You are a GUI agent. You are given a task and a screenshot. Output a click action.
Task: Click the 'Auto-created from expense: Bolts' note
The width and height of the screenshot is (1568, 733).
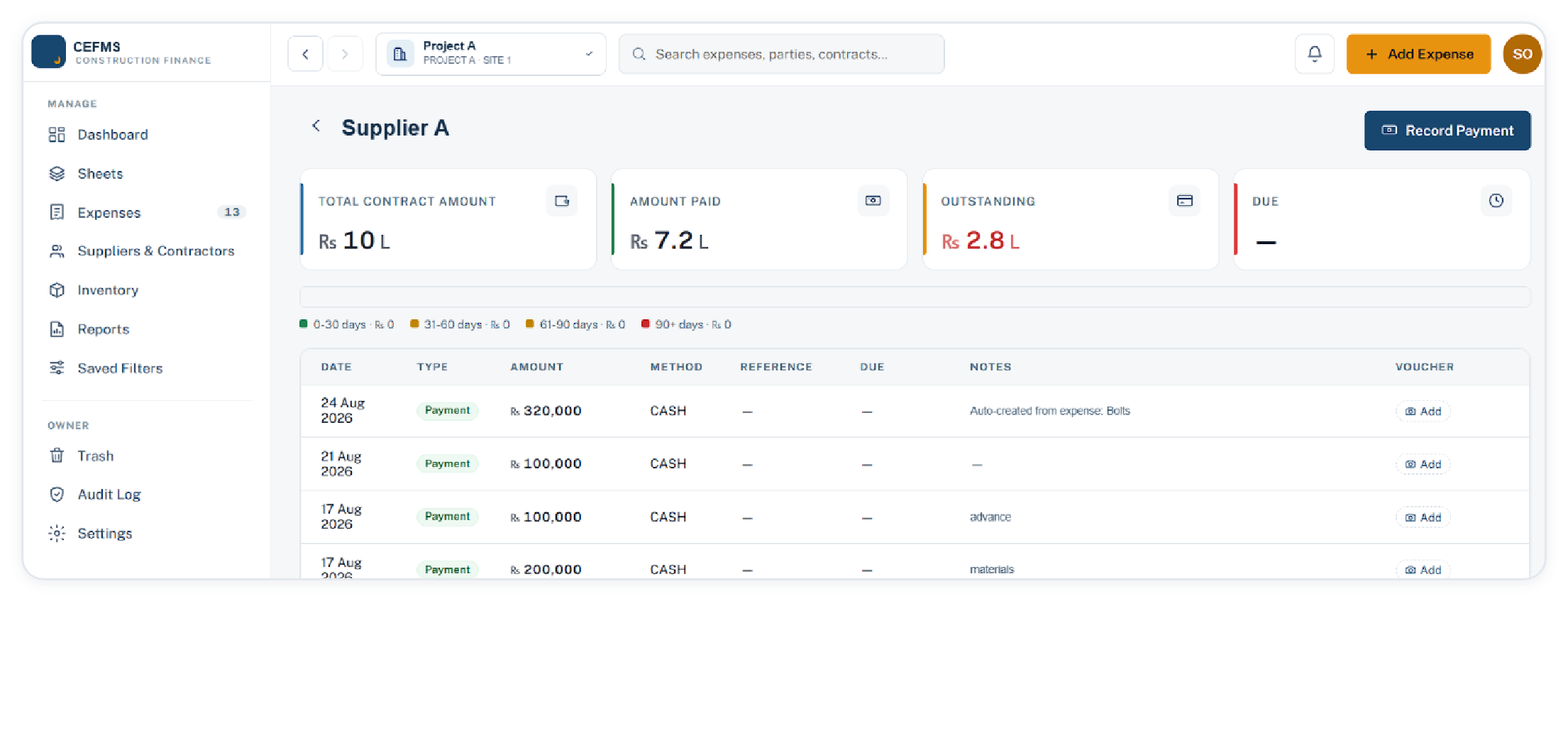point(1049,411)
